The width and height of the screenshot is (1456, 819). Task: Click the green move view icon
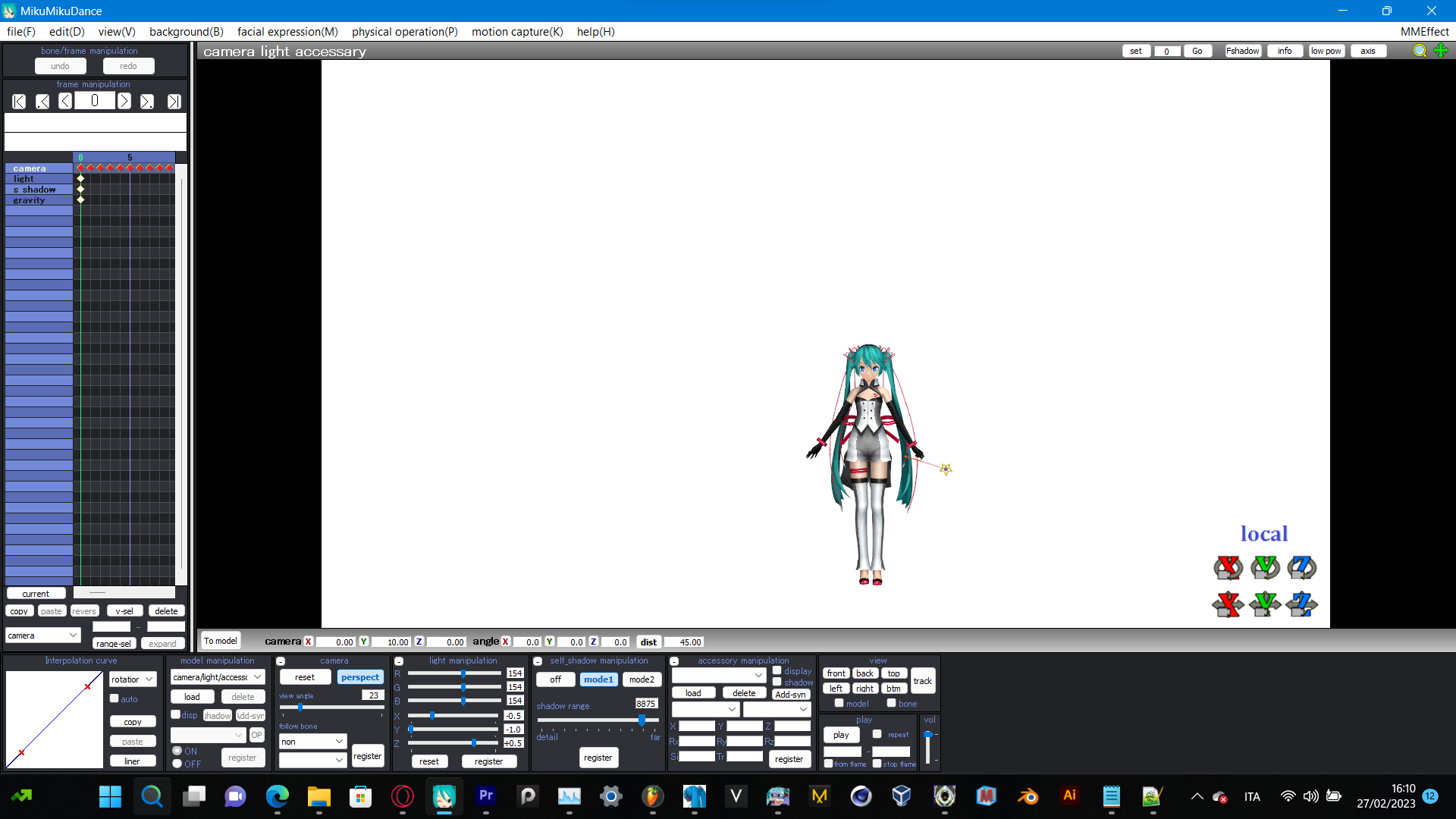1441,51
